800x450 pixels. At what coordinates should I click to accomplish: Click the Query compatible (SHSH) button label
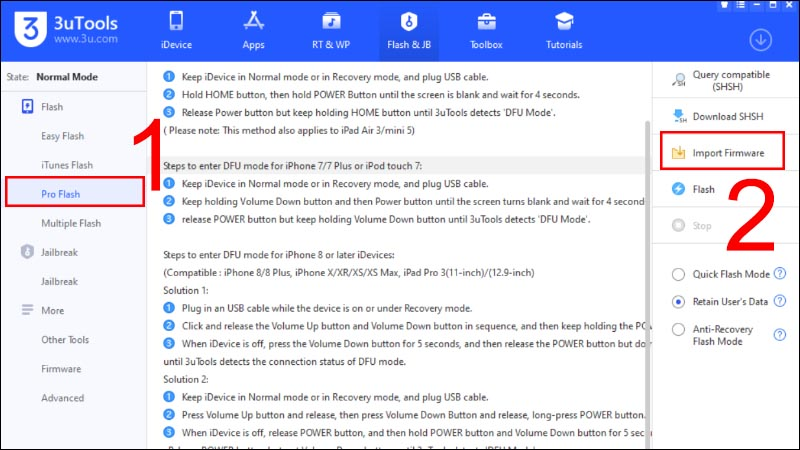click(730, 81)
